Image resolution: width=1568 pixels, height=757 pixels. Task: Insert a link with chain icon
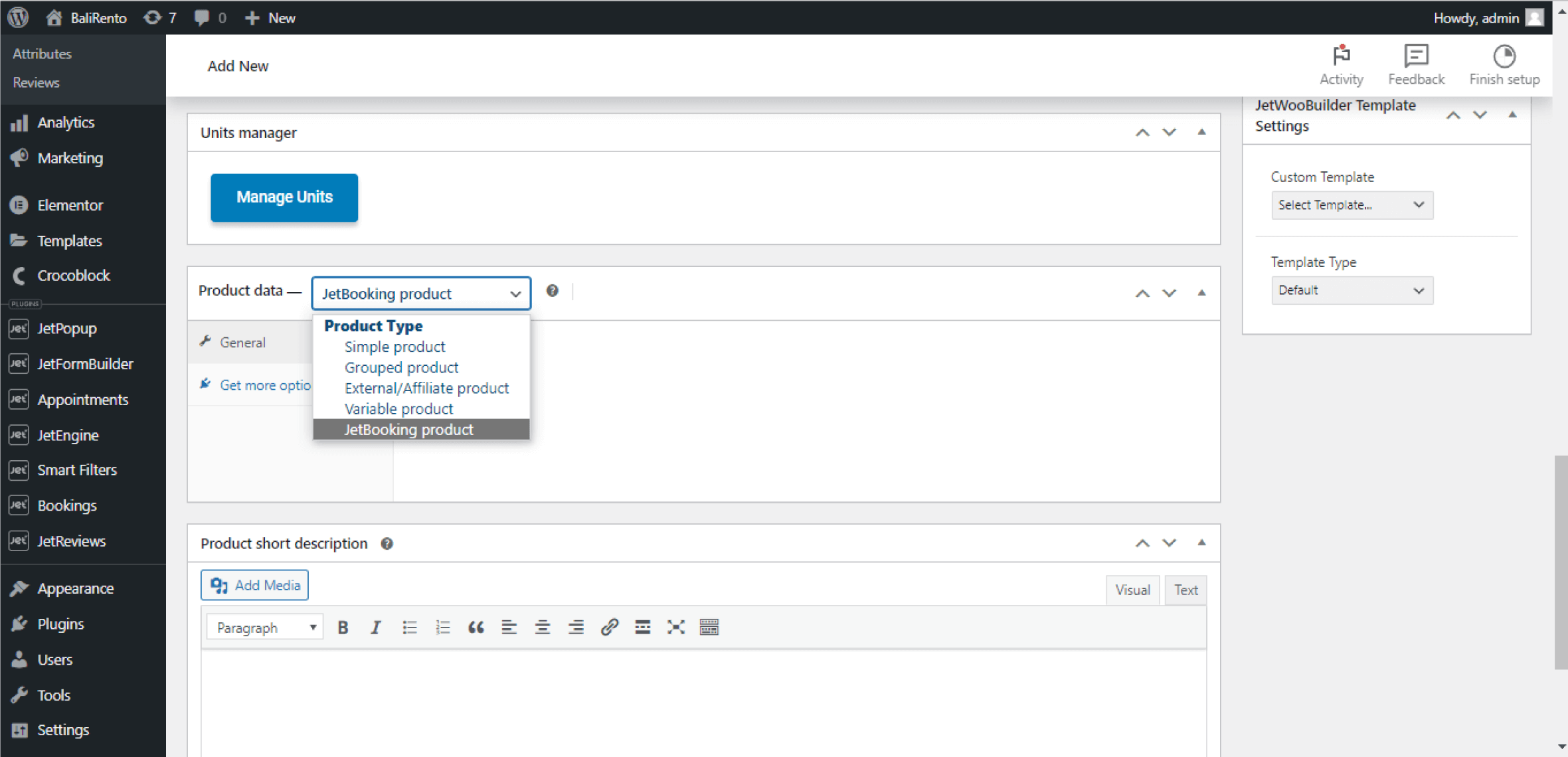(609, 628)
